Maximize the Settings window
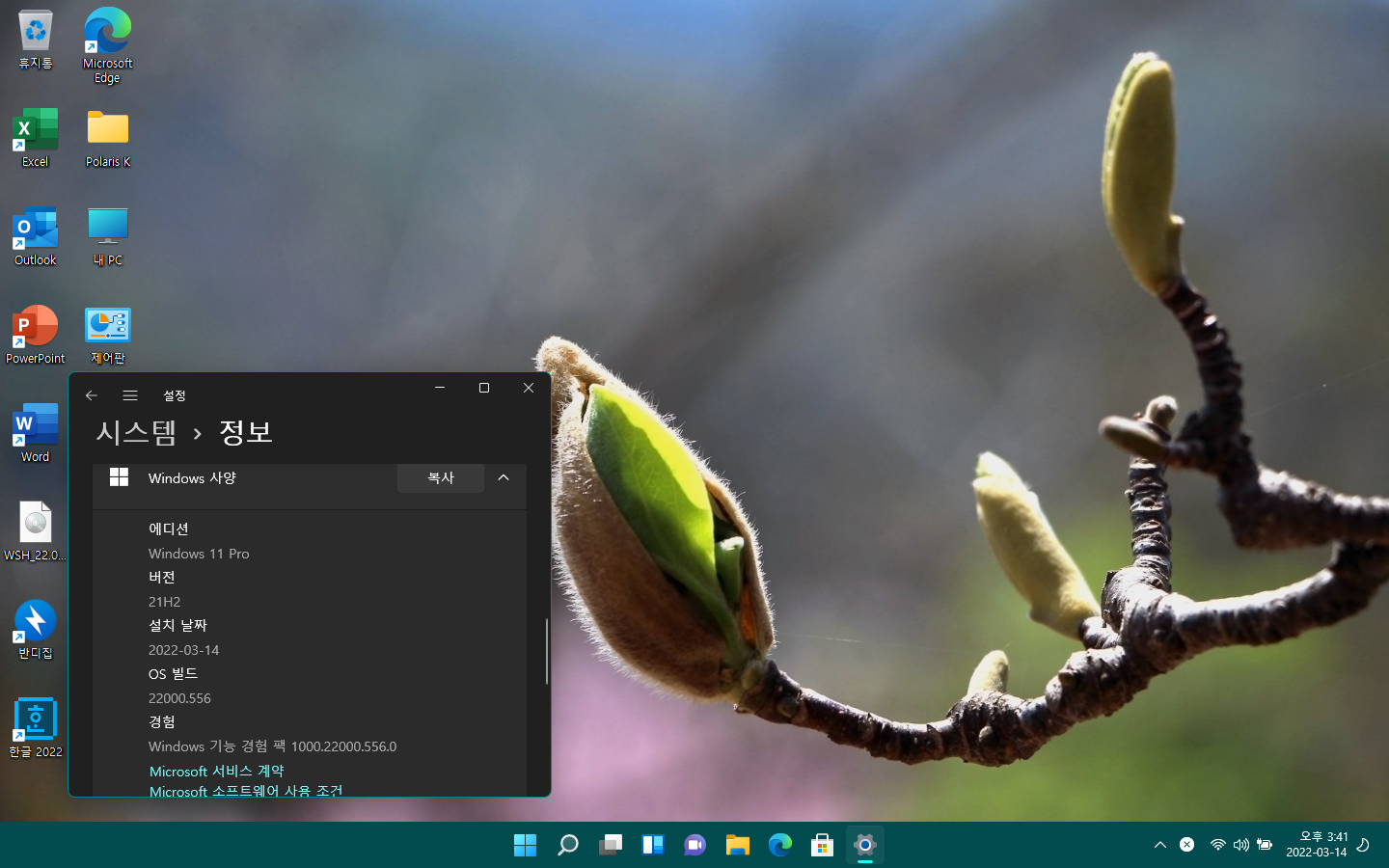1389x868 pixels. (x=484, y=388)
